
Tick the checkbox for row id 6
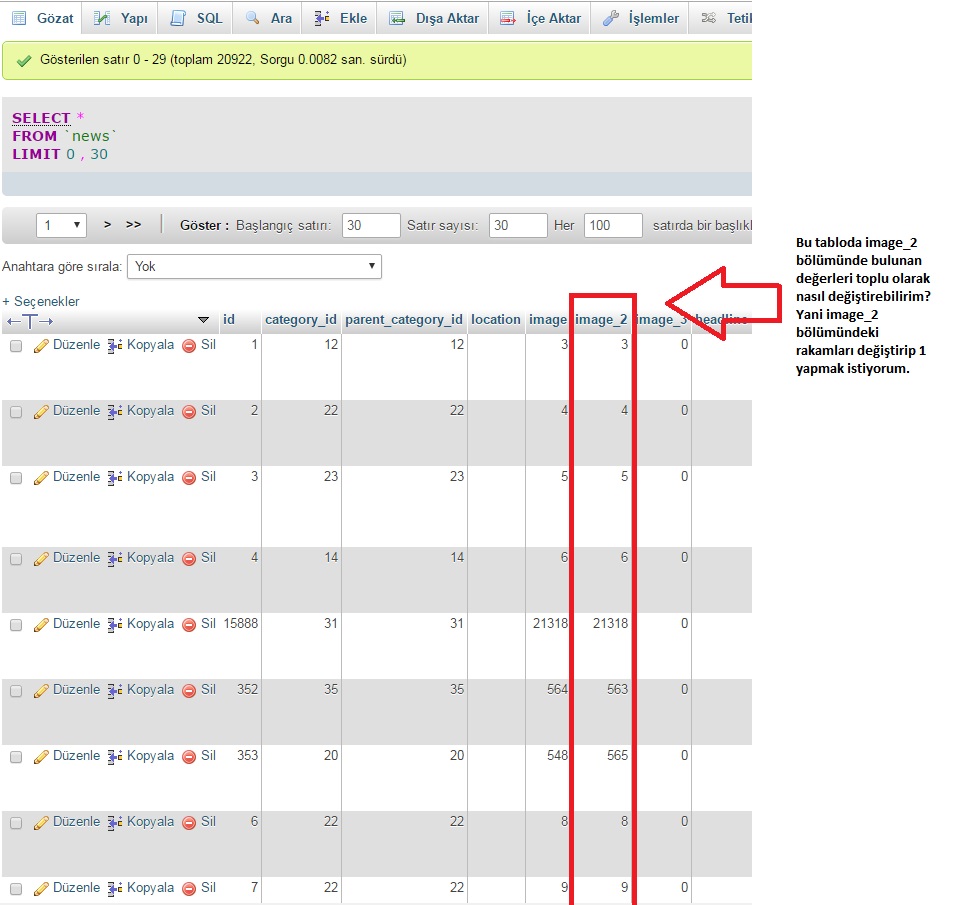click(16, 823)
